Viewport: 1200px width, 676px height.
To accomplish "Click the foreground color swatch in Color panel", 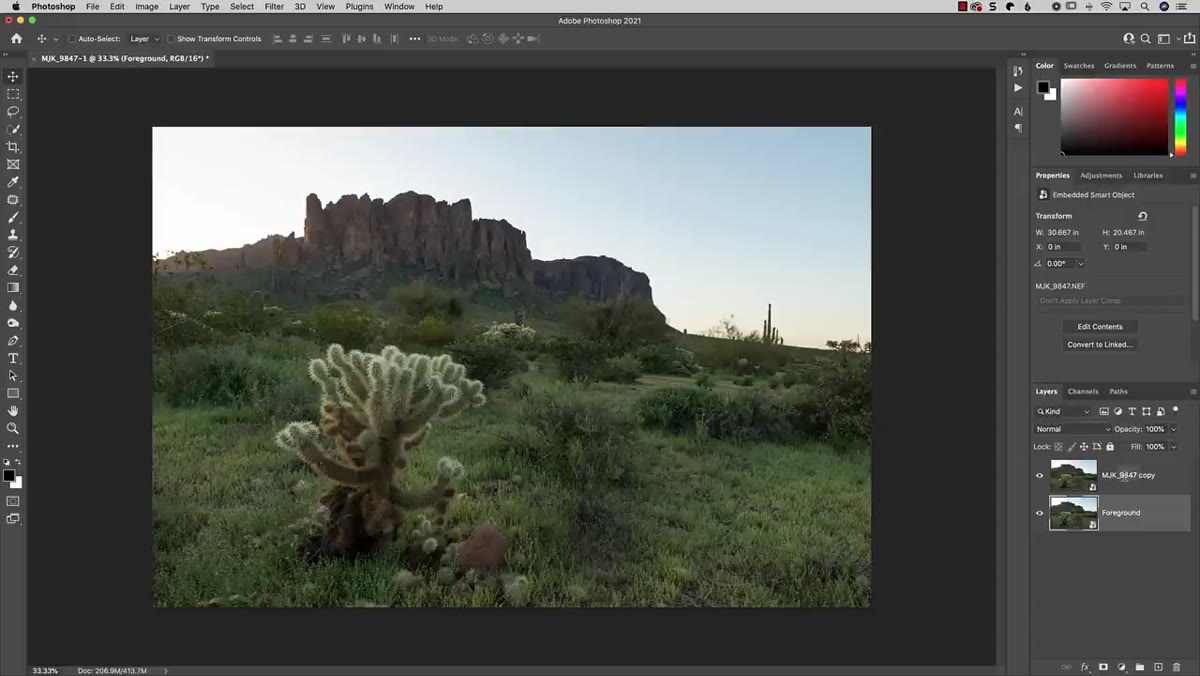I will pos(1043,87).
